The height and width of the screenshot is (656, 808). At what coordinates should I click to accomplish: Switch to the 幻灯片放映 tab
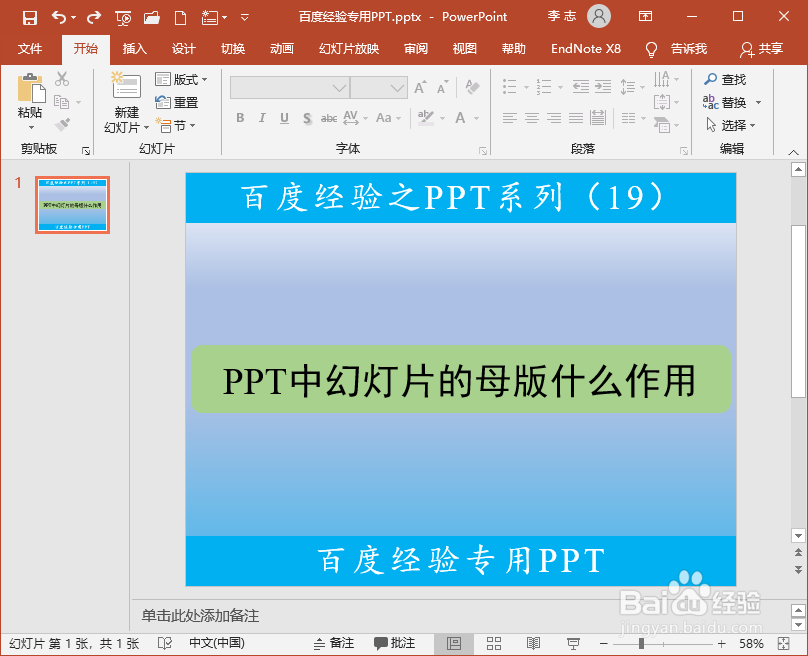(x=349, y=49)
